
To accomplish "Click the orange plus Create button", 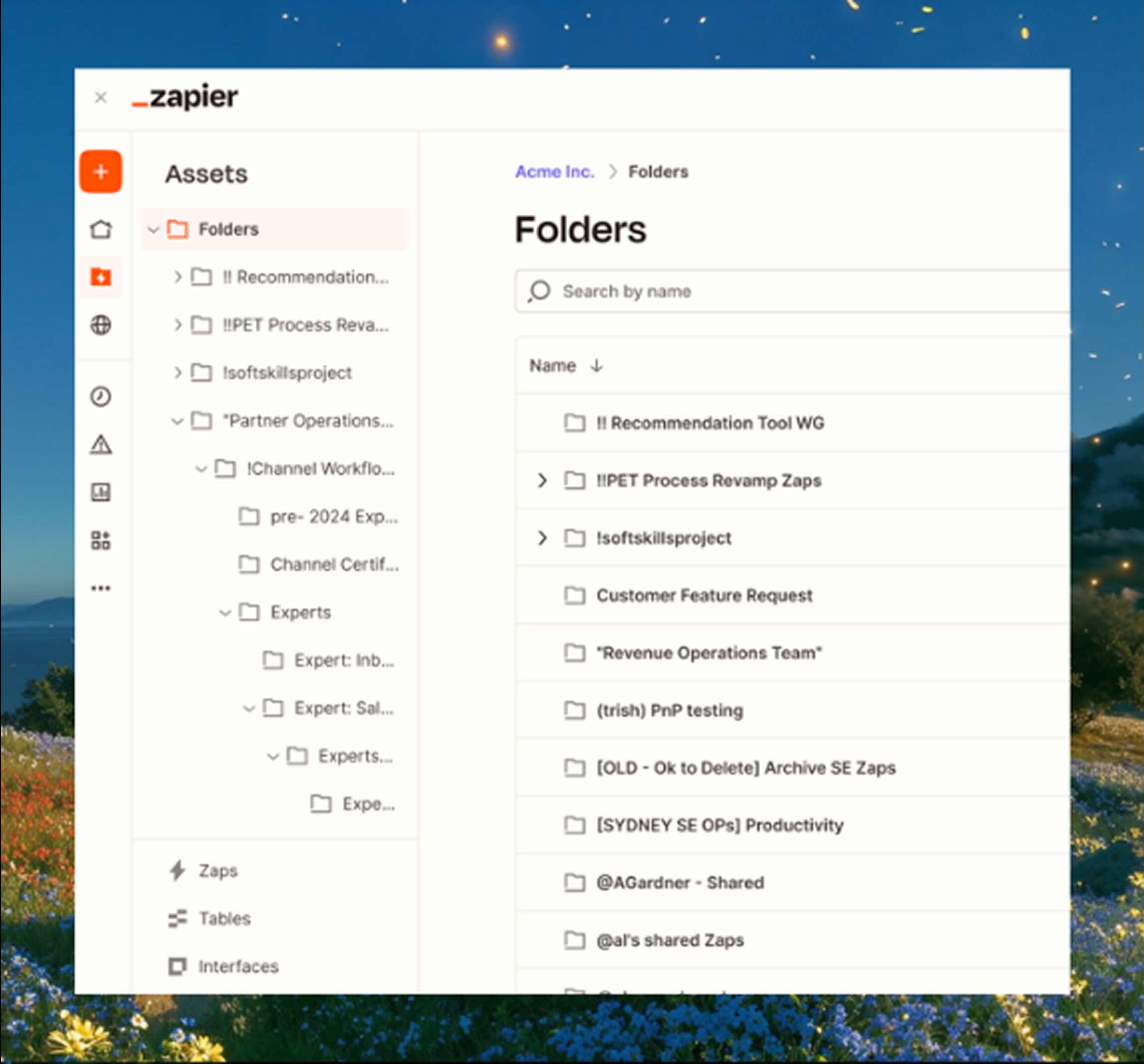I will pyautogui.click(x=101, y=172).
